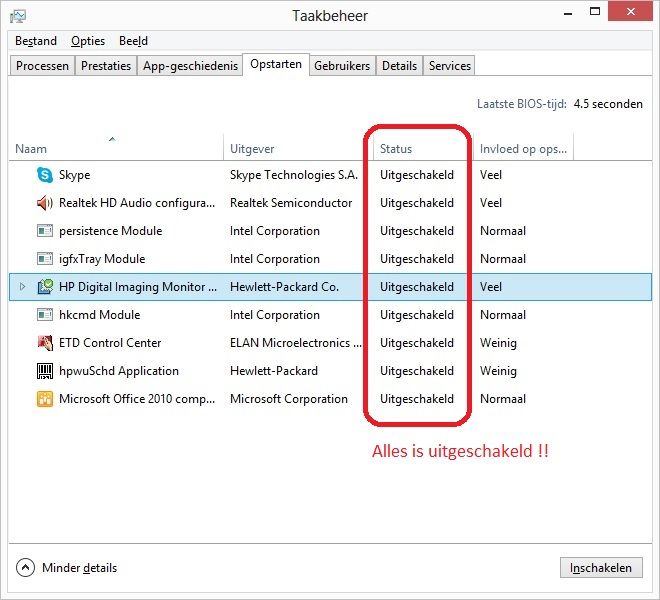The width and height of the screenshot is (660, 600).
Task: Click the hpwuSchd Application icon
Action: 45,371
